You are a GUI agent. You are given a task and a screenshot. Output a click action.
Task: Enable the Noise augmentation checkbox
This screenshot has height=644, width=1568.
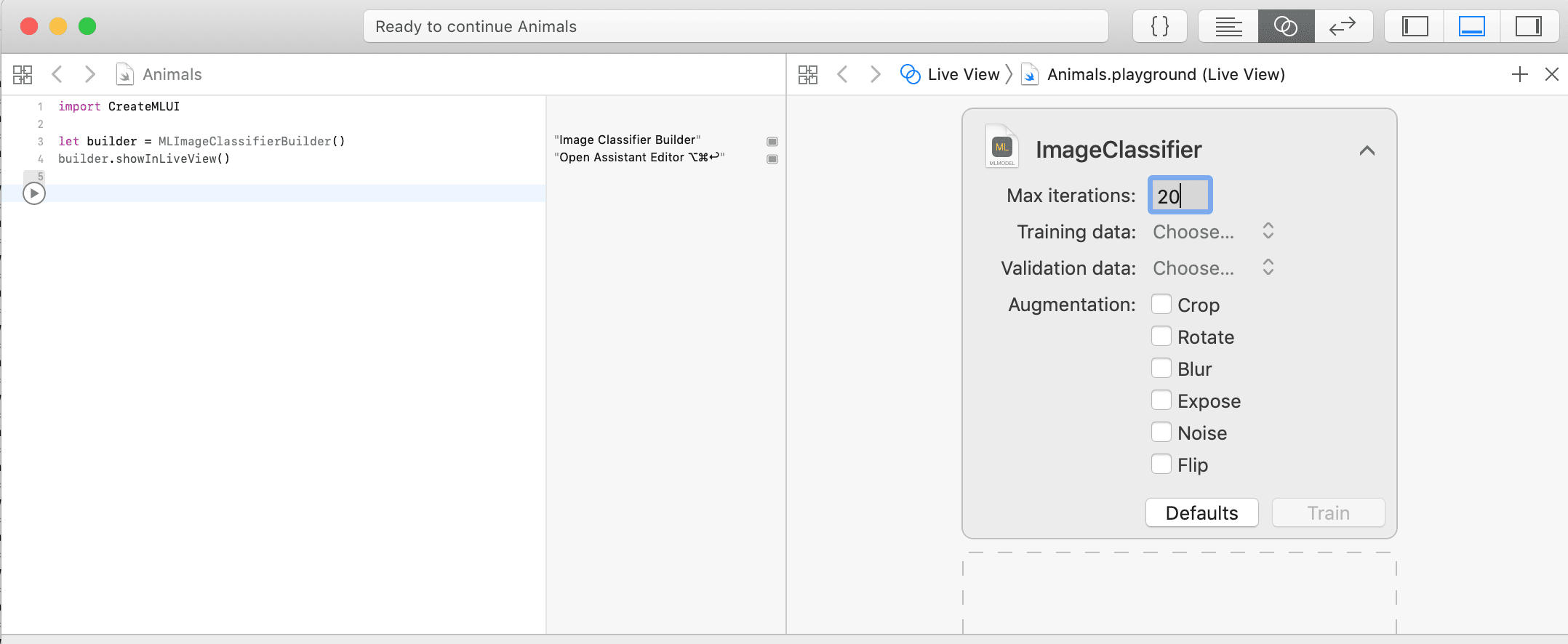[x=1161, y=432]
